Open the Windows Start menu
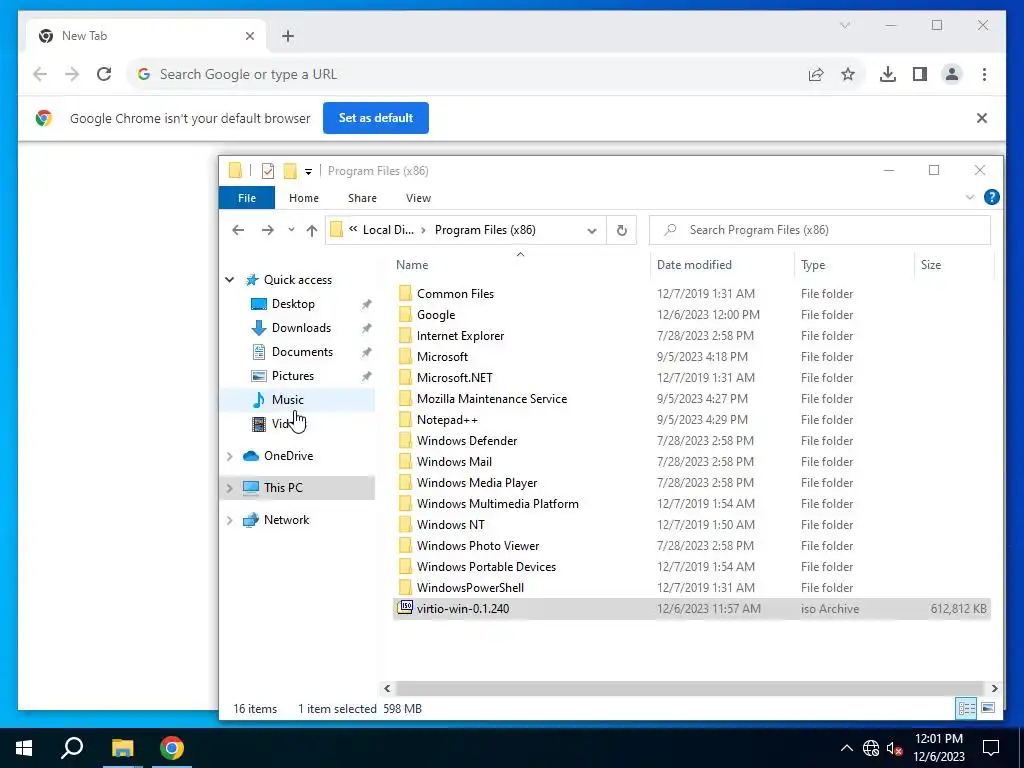Screen dimensions: 1024x768 [24, 748]
